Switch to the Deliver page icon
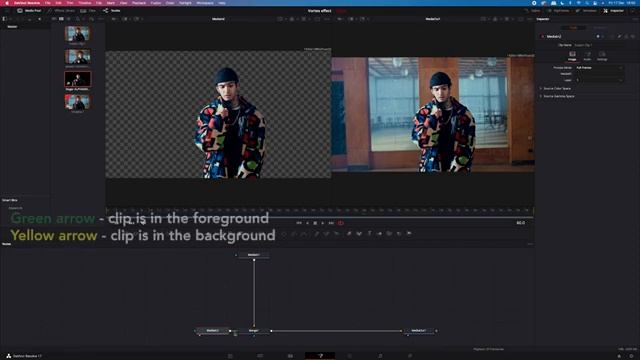The image size is (640, 360). click(410, 356)
